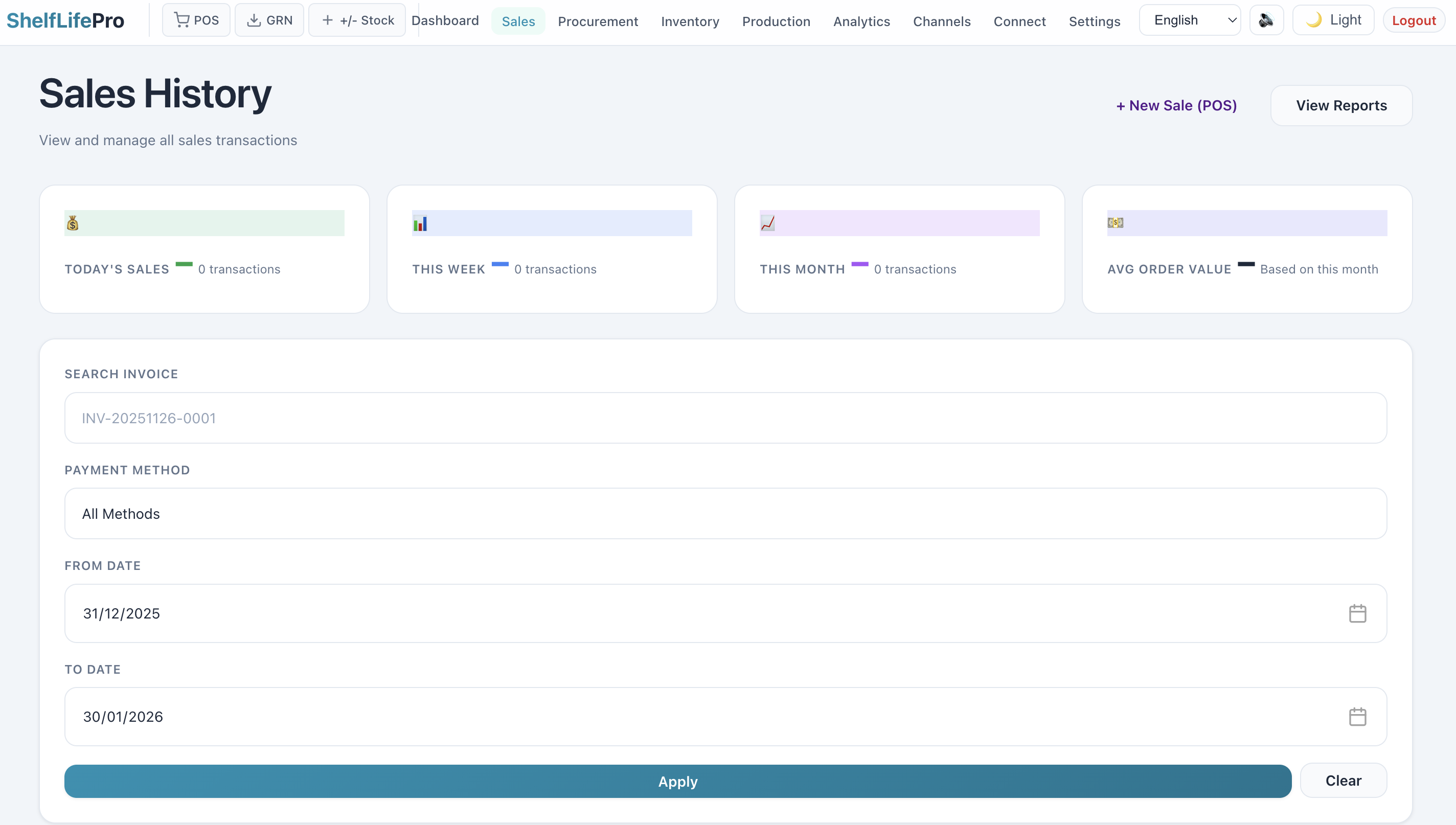Image resolution: width=1456 pixels, height=825 pixels.
Task: Open the View Reports button
Action: coord(1340,105)
